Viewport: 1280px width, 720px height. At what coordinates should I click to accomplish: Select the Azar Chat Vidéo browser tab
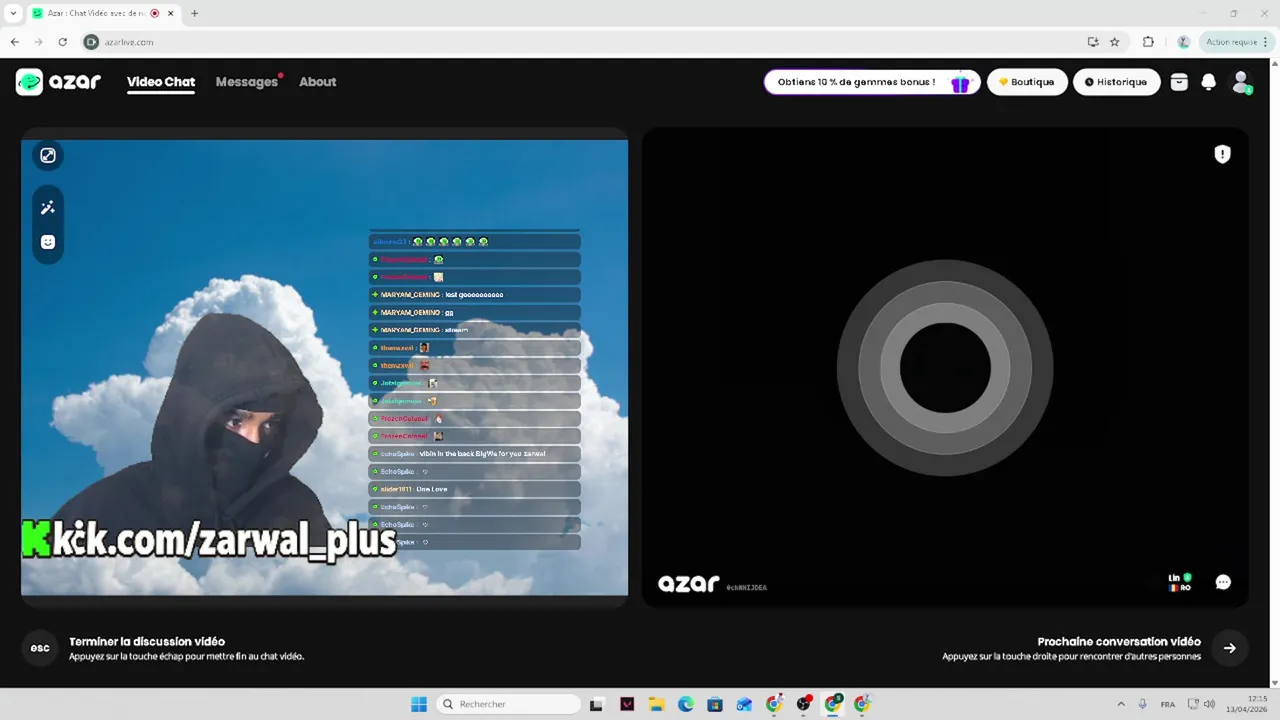(x=103, y=13)
